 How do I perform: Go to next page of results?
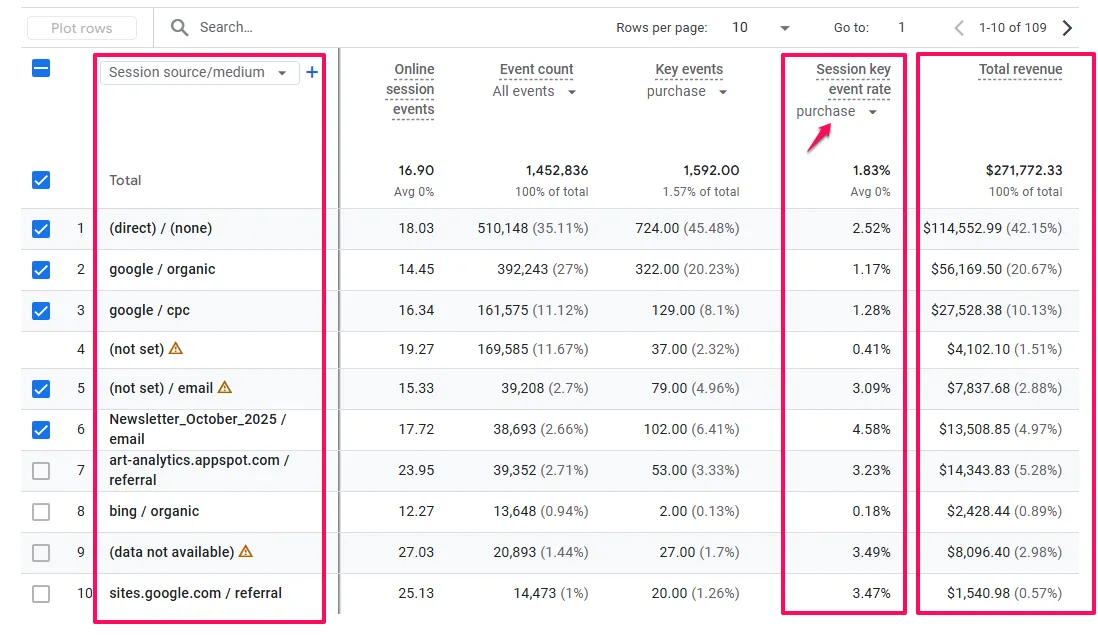coord(1067,28)
